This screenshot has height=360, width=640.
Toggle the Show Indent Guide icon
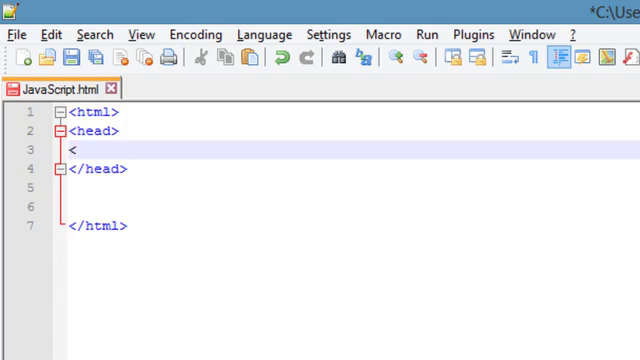coord(559,57)
